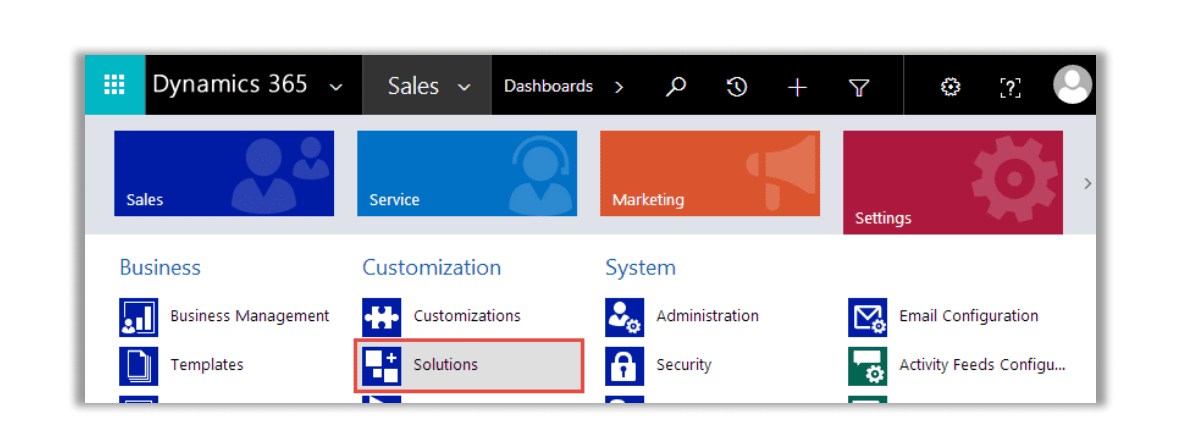
Task: Expand the Dashboards breadcrumb chevron
Action: pos(619,87)
